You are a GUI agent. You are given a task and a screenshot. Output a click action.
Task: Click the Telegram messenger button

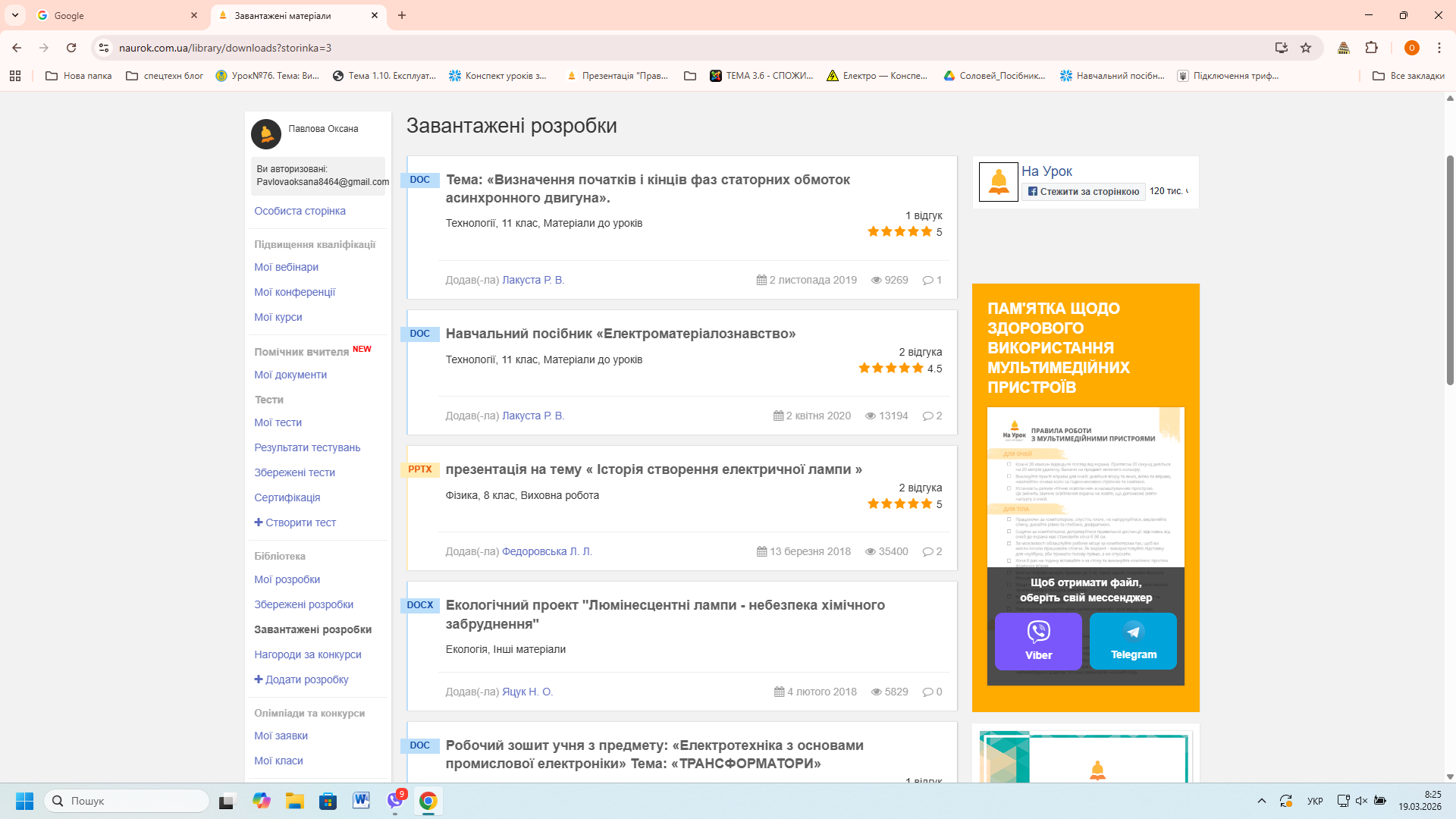coord(1133,641)
